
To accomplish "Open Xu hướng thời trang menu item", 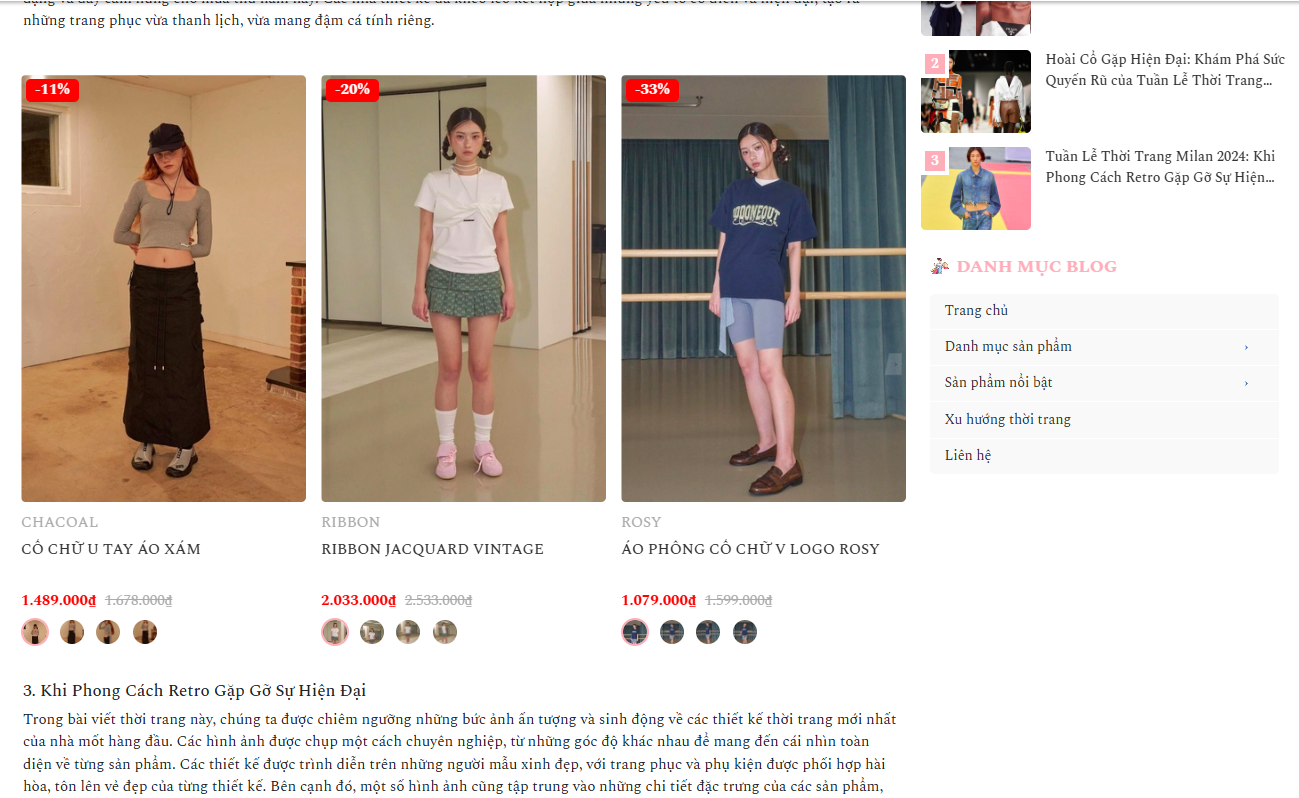I will click(x=1104, y=419).
